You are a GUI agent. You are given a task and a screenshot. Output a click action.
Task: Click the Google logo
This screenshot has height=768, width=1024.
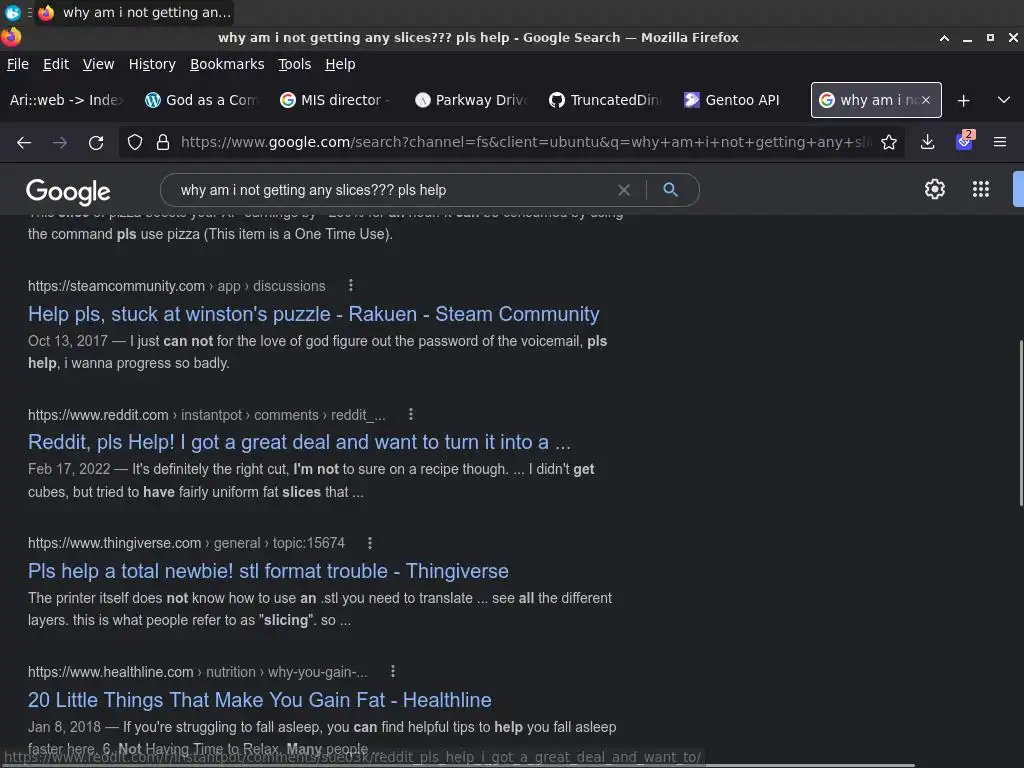click(68, 191)
